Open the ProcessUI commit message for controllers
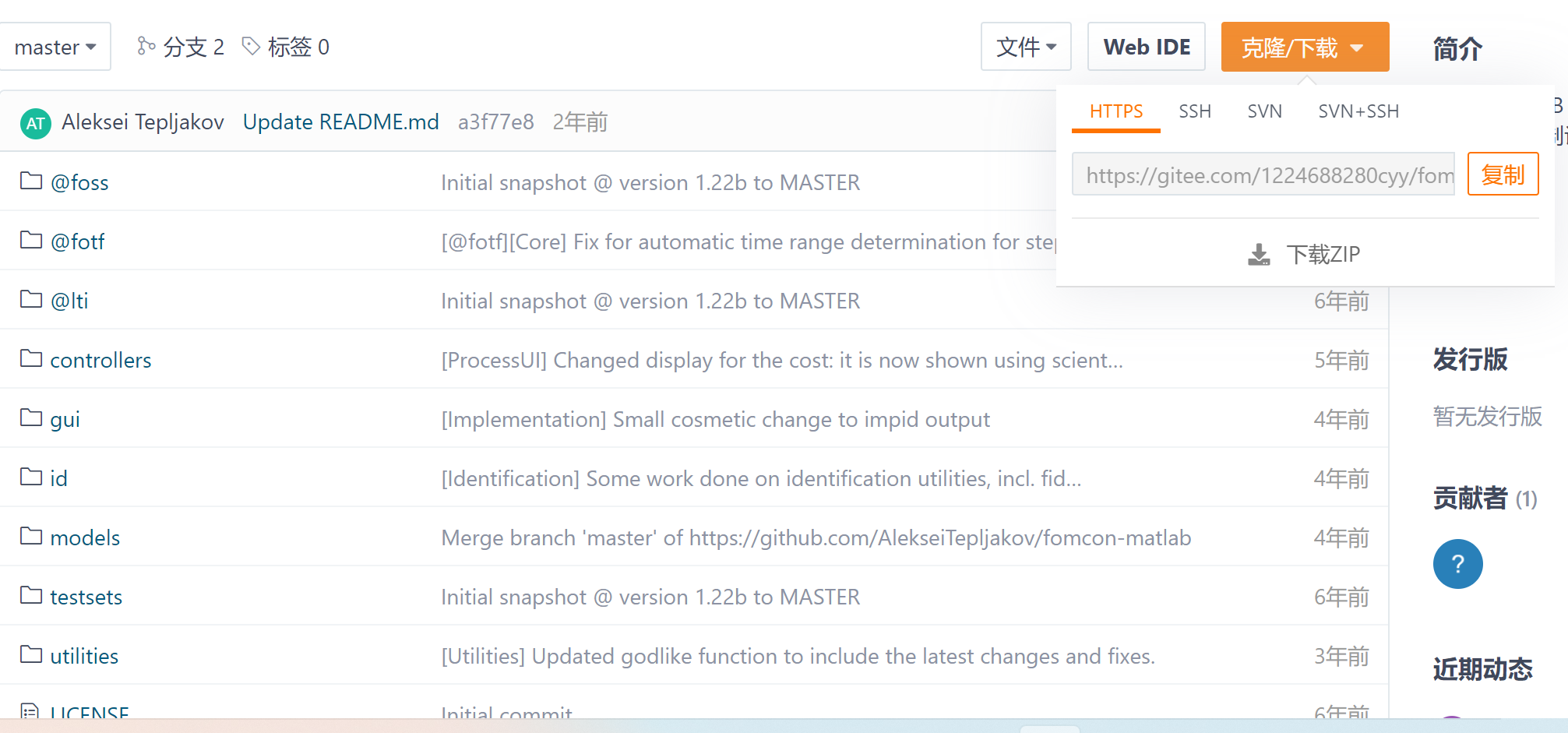 click(x=782, y=360)
